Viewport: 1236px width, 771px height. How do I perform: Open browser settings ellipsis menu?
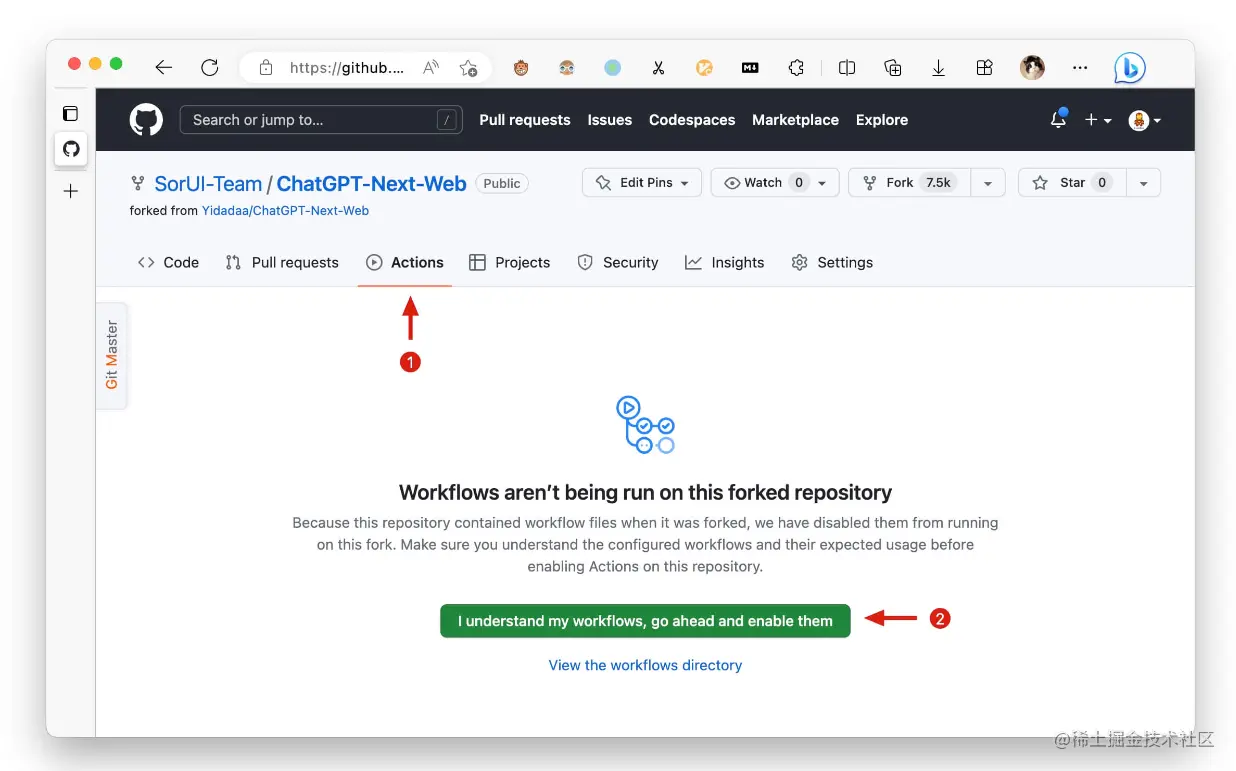pyautogui.click(x=1080, y=68)
